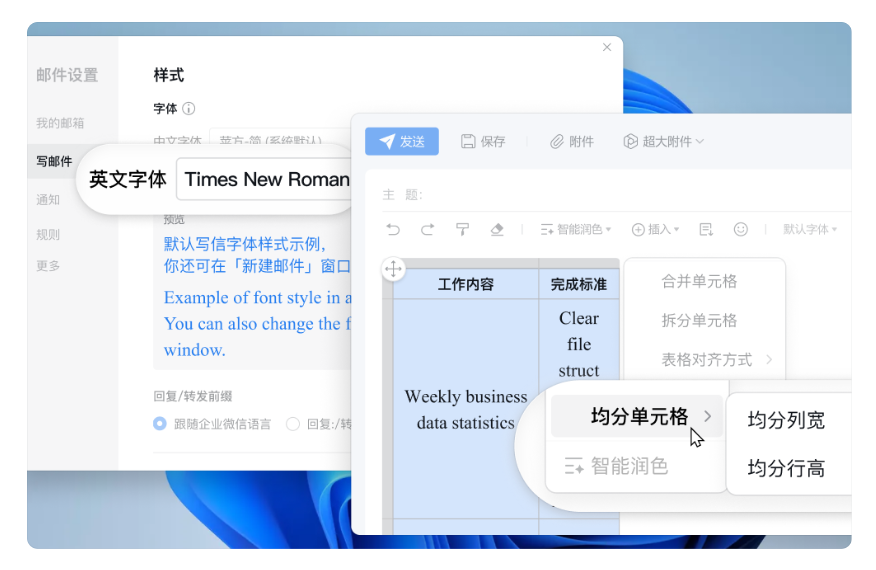The width and height of the screenshot is (876, 570).
Task: Expand the 默认字体 font dropdown
Action: (x=810, y=230)
